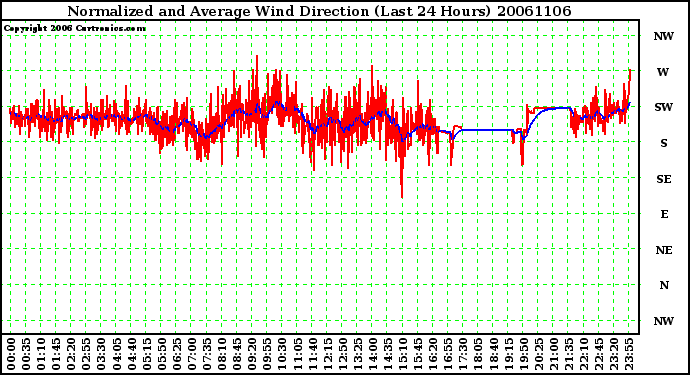The height and width of the screenshot is (375, 690).
Task: Click the "12:15" time axis label
Action: [x=327, y=354]
